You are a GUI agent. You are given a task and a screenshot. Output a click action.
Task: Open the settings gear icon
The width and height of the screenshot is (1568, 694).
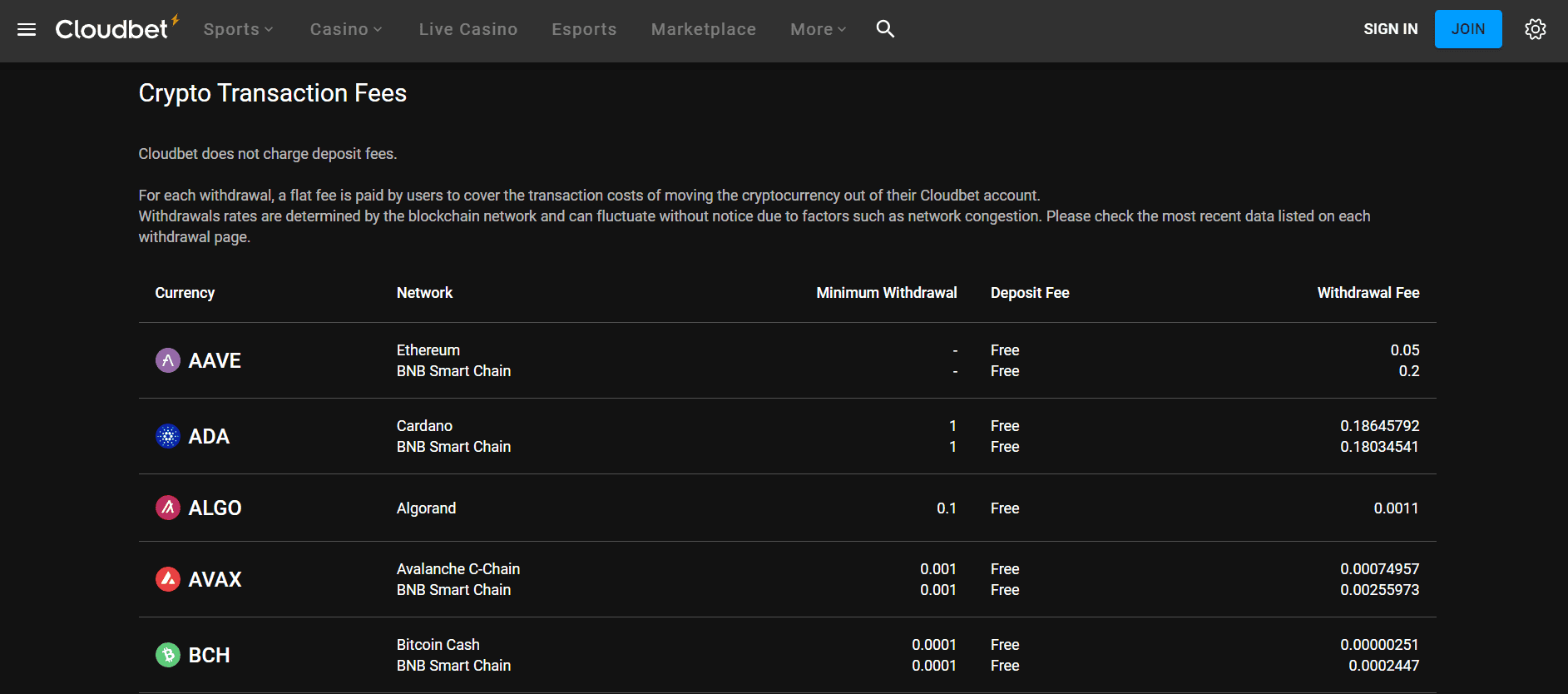tap(1535, 29)
